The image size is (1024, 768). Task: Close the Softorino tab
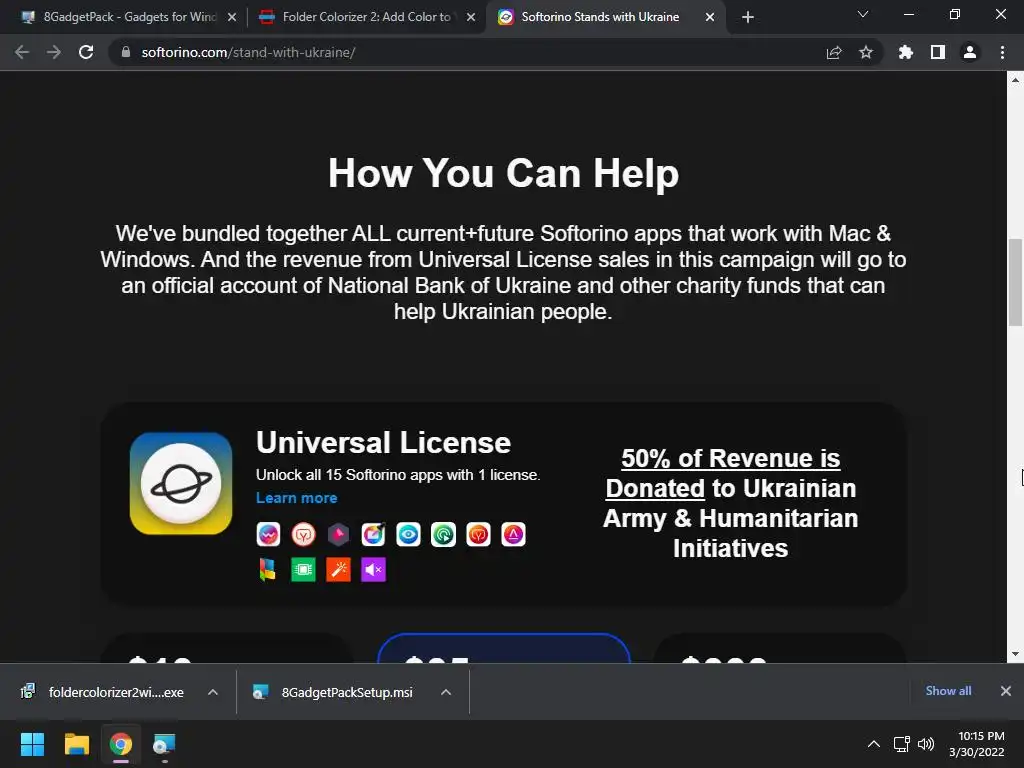point(710,17)
